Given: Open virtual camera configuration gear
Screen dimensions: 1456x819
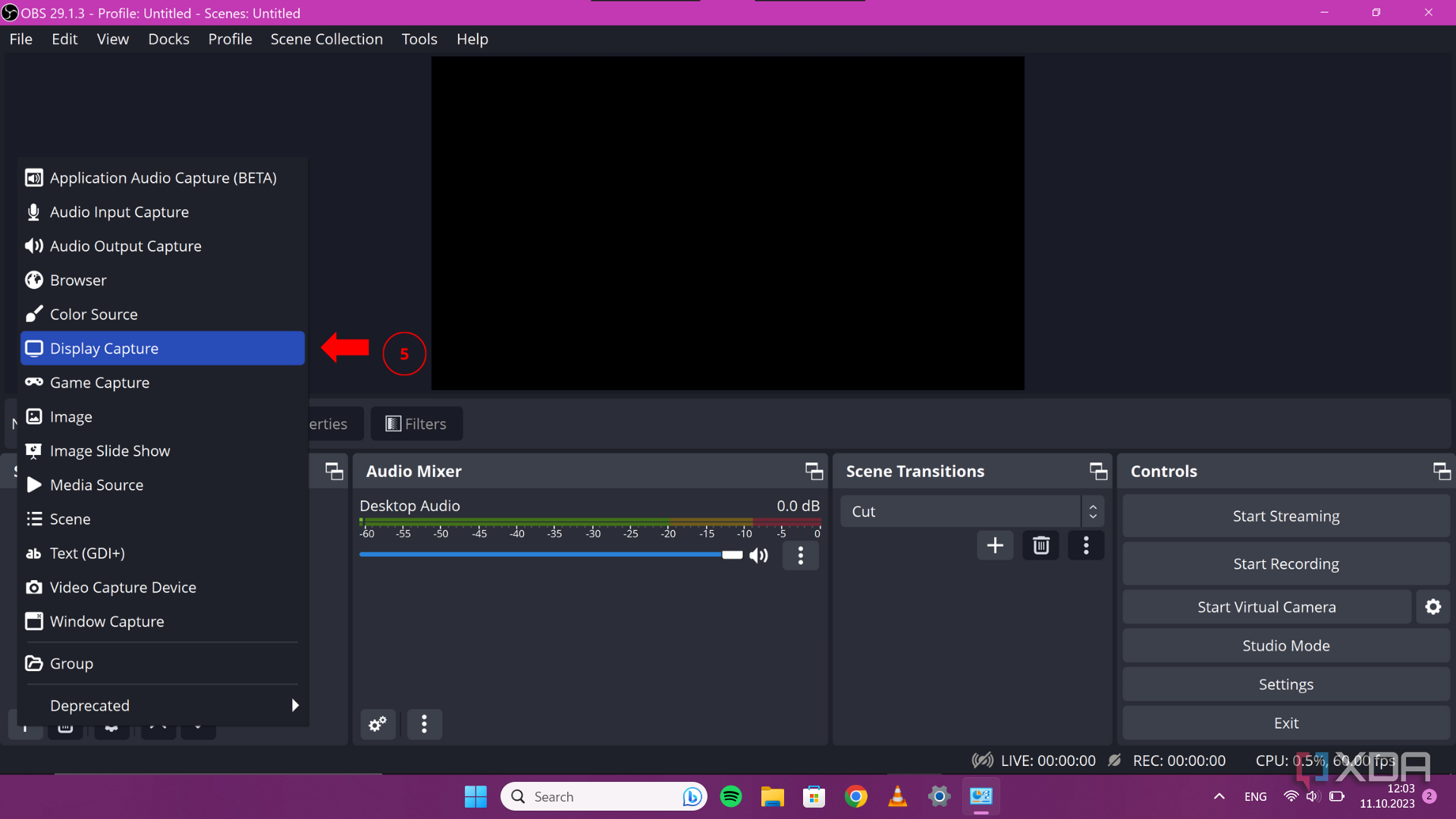Looking at the screenshot, I should click(1433, 607).
